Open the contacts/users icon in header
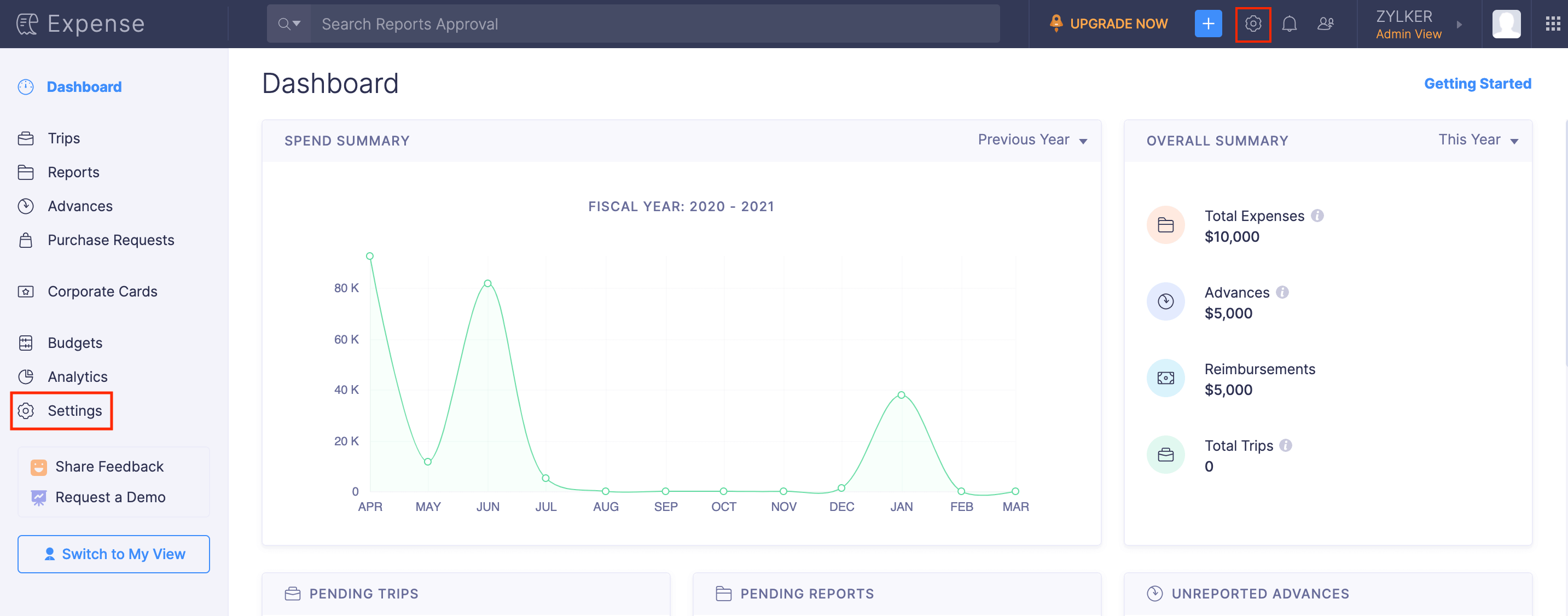This screenshot has width=1568, height=616. click(1325, 24)
